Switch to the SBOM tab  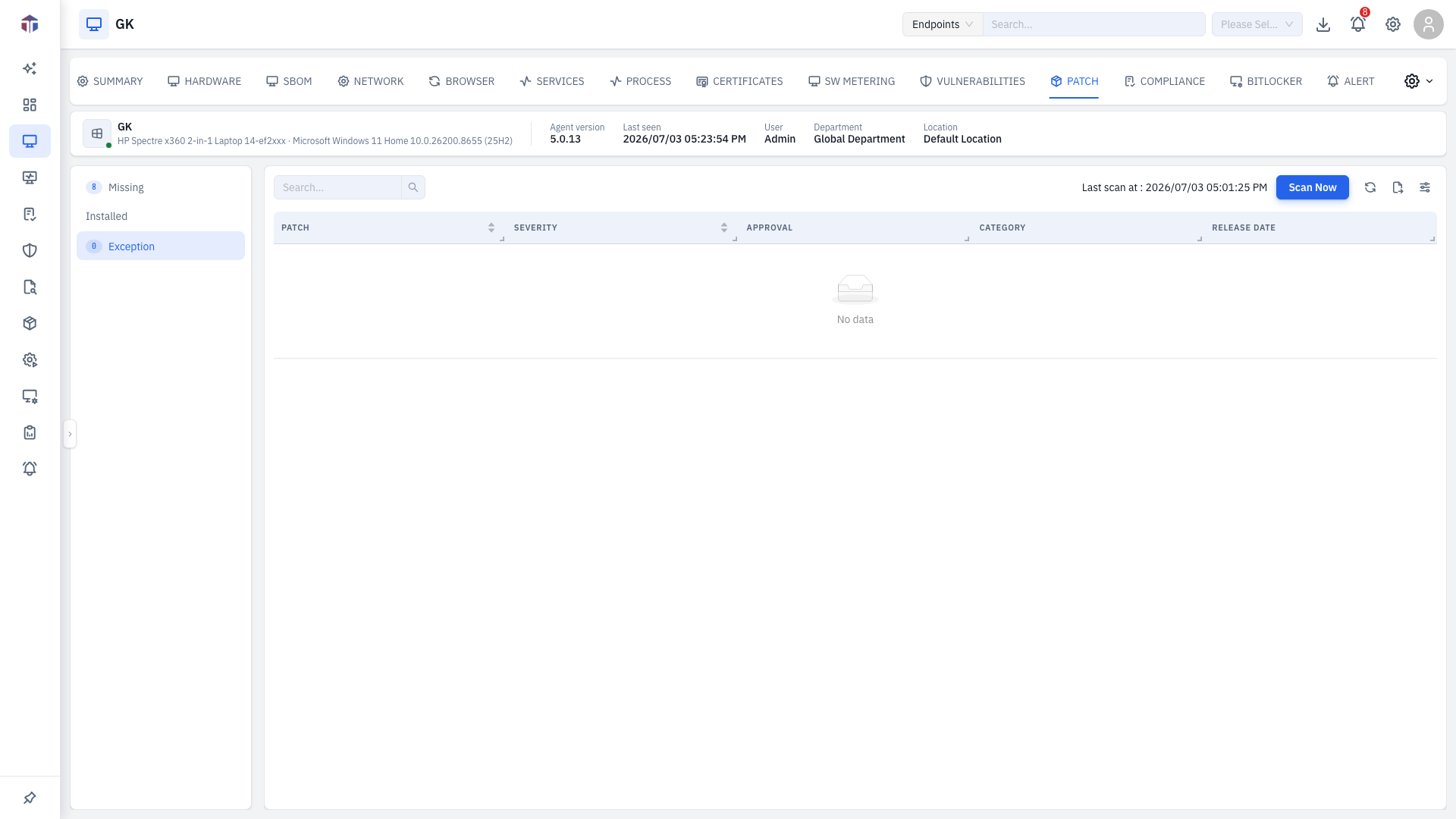289,81
